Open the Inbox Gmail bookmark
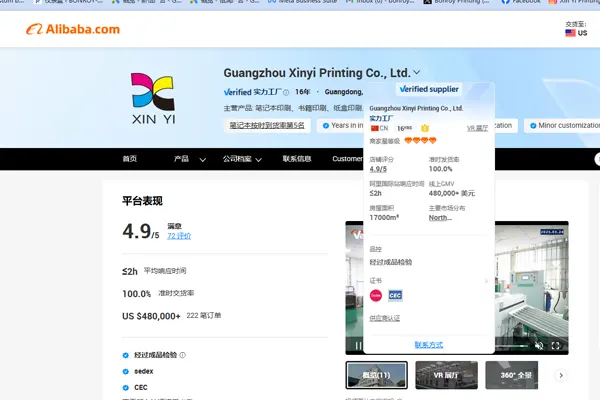The image size is (600, 400). click(x=380, y=2)
